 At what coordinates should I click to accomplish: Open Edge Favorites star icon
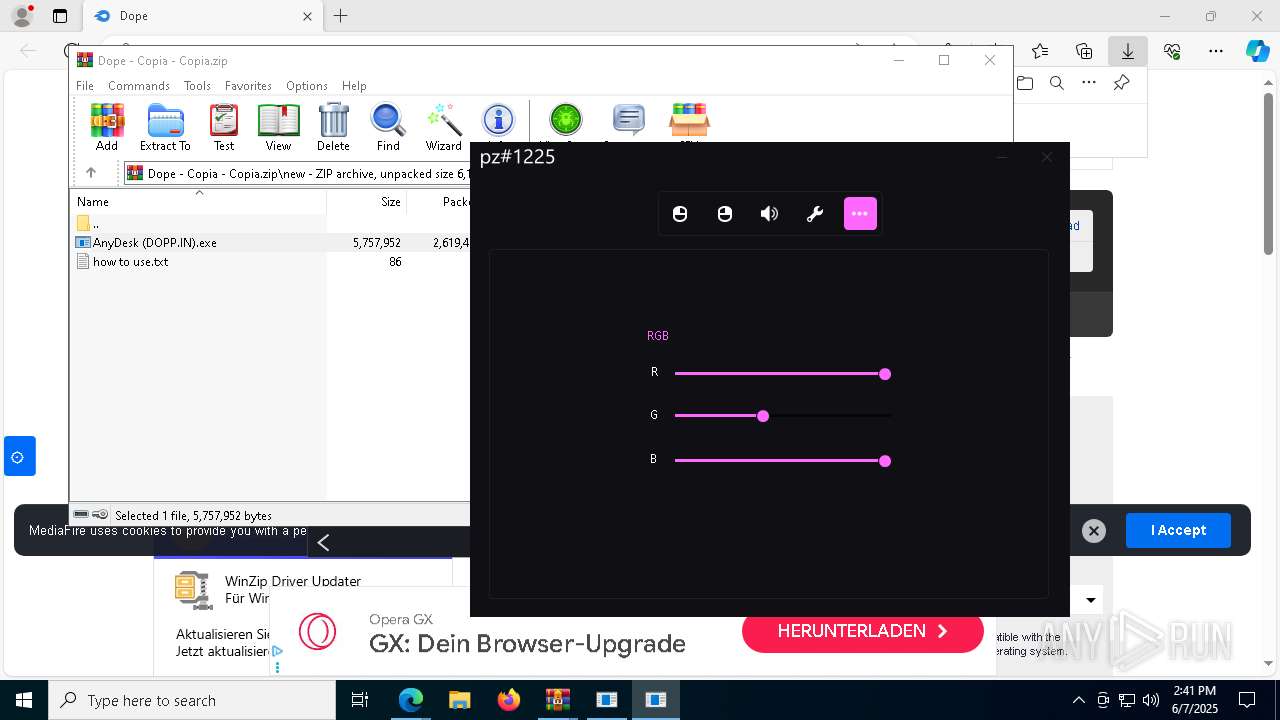[1040, 51]
